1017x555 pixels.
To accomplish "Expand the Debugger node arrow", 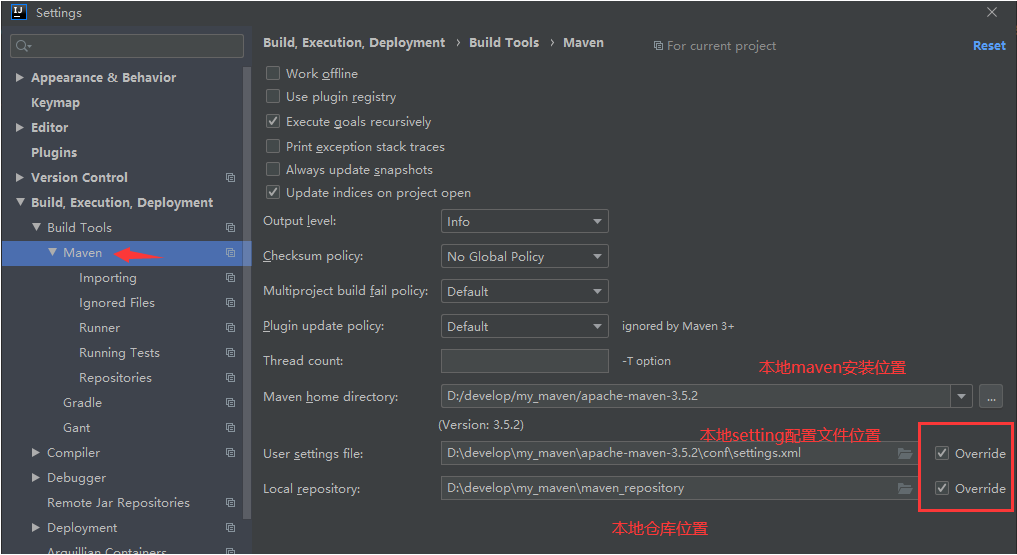I will 36,477.
